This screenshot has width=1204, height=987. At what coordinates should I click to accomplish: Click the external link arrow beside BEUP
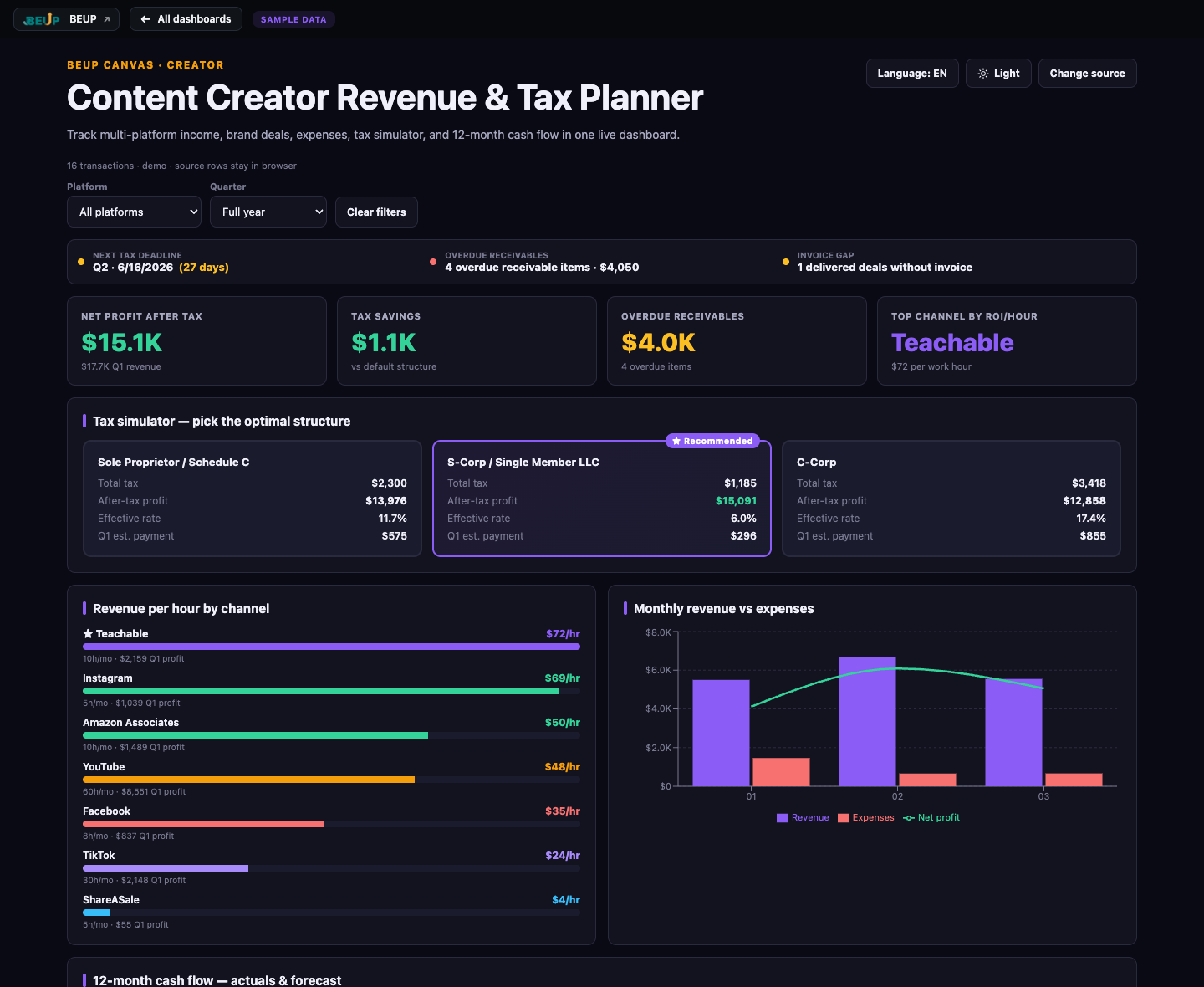[106, 19]
